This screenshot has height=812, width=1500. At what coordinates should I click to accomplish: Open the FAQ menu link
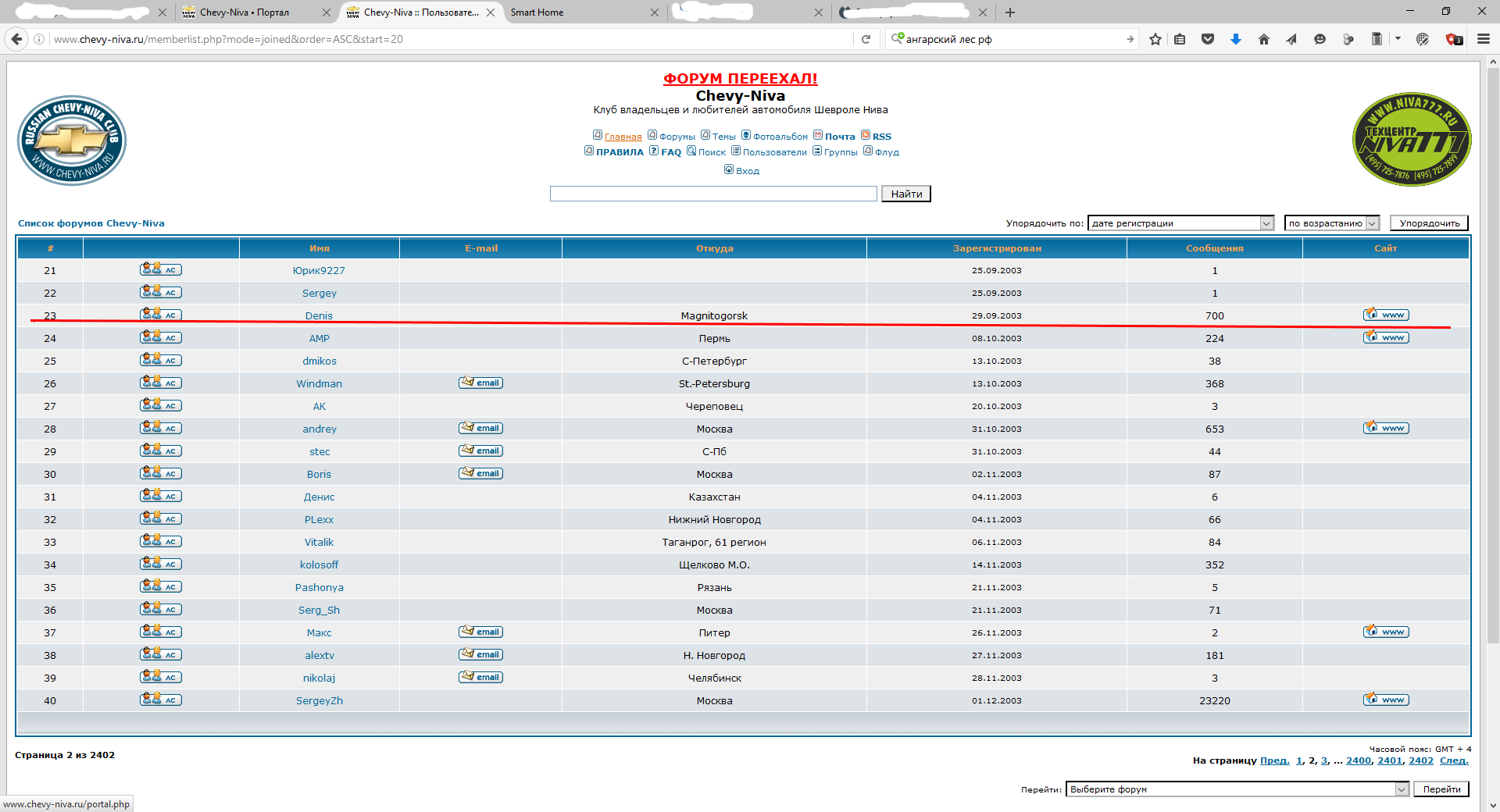[670, 152]
